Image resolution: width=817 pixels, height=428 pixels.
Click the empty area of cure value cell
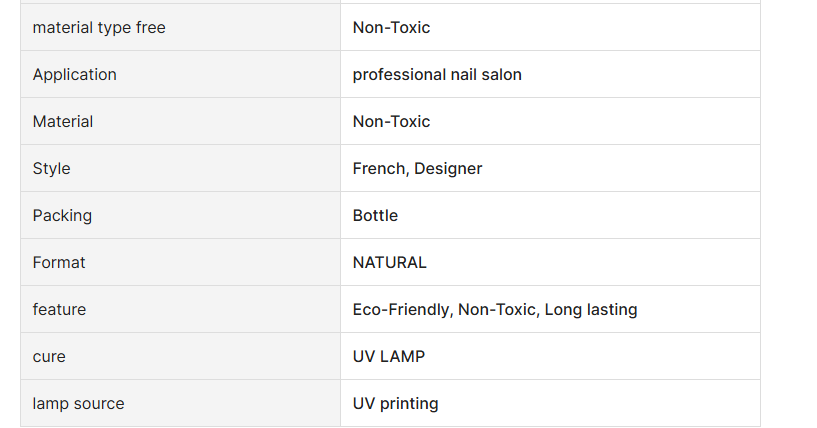coord(591,357)
